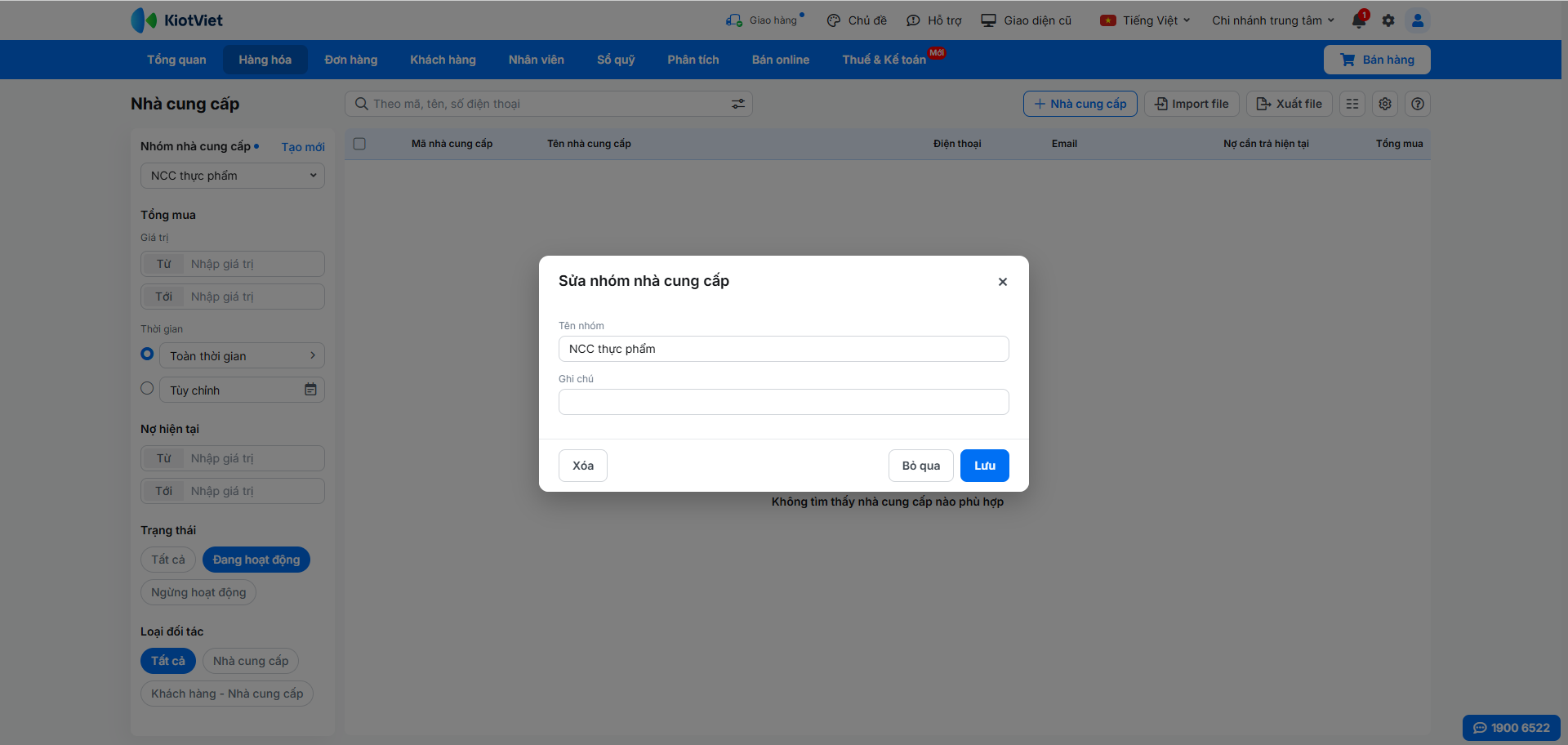Click the Email column header
Image resolution: width=1568 pixels, height=745 pixels.
[x=1064, y=144]
